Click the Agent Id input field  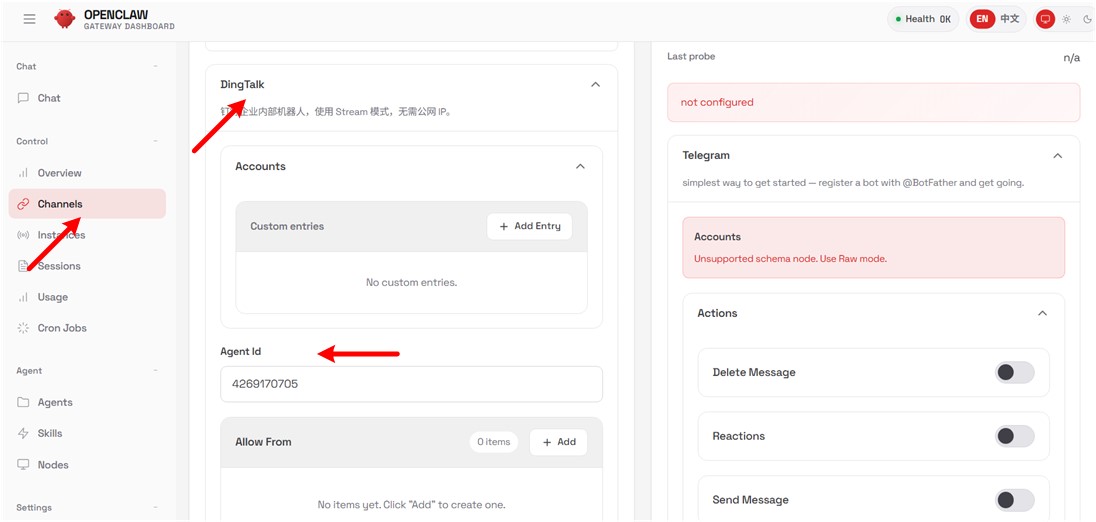pyautogui.click(x=411, y=384)
